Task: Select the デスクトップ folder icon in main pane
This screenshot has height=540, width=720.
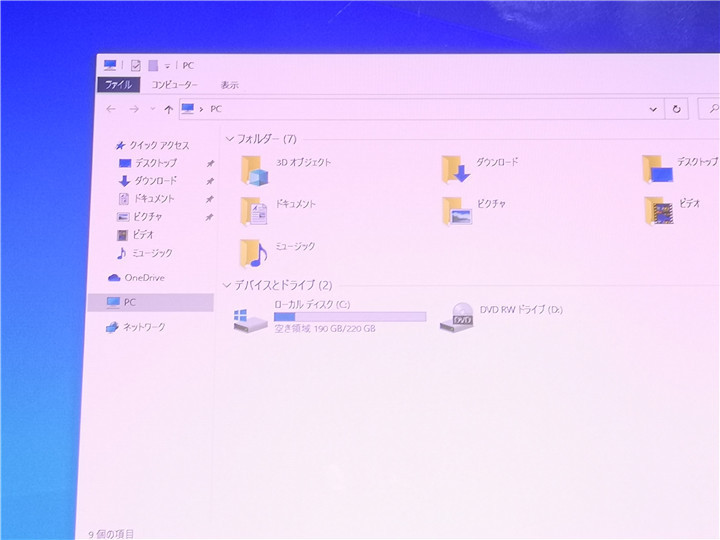Action: click(657, 169)
